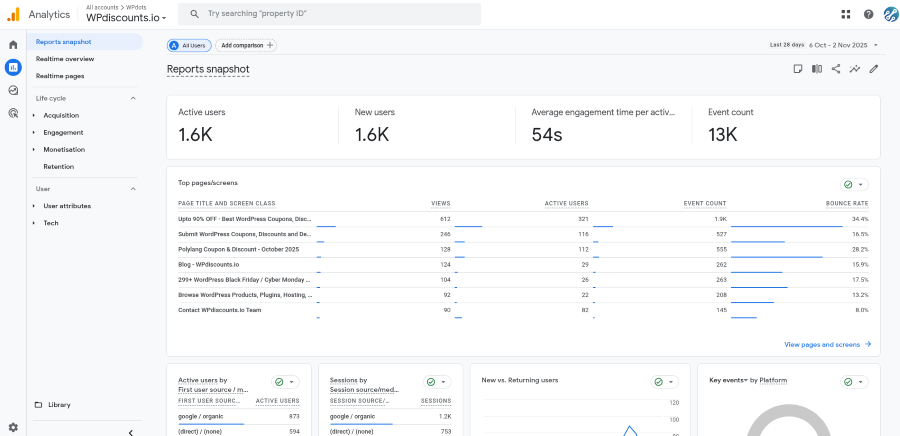Open Admin settings gear icon
Viewport: 900px width, 436px height.
pos(13,427)
